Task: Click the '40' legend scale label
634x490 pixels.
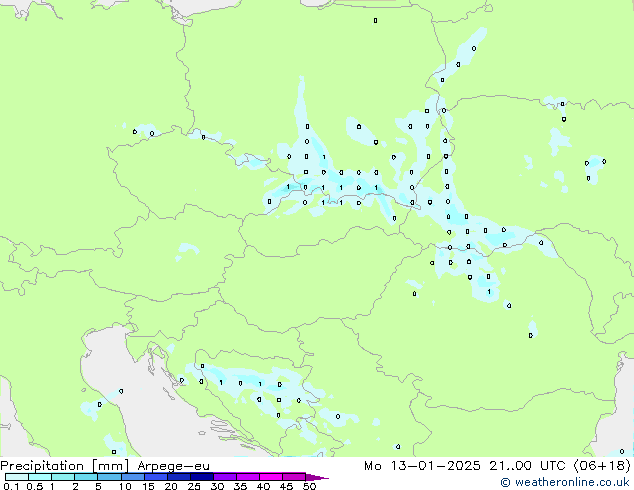Action: pyautogui.click(x=263, y=486)
